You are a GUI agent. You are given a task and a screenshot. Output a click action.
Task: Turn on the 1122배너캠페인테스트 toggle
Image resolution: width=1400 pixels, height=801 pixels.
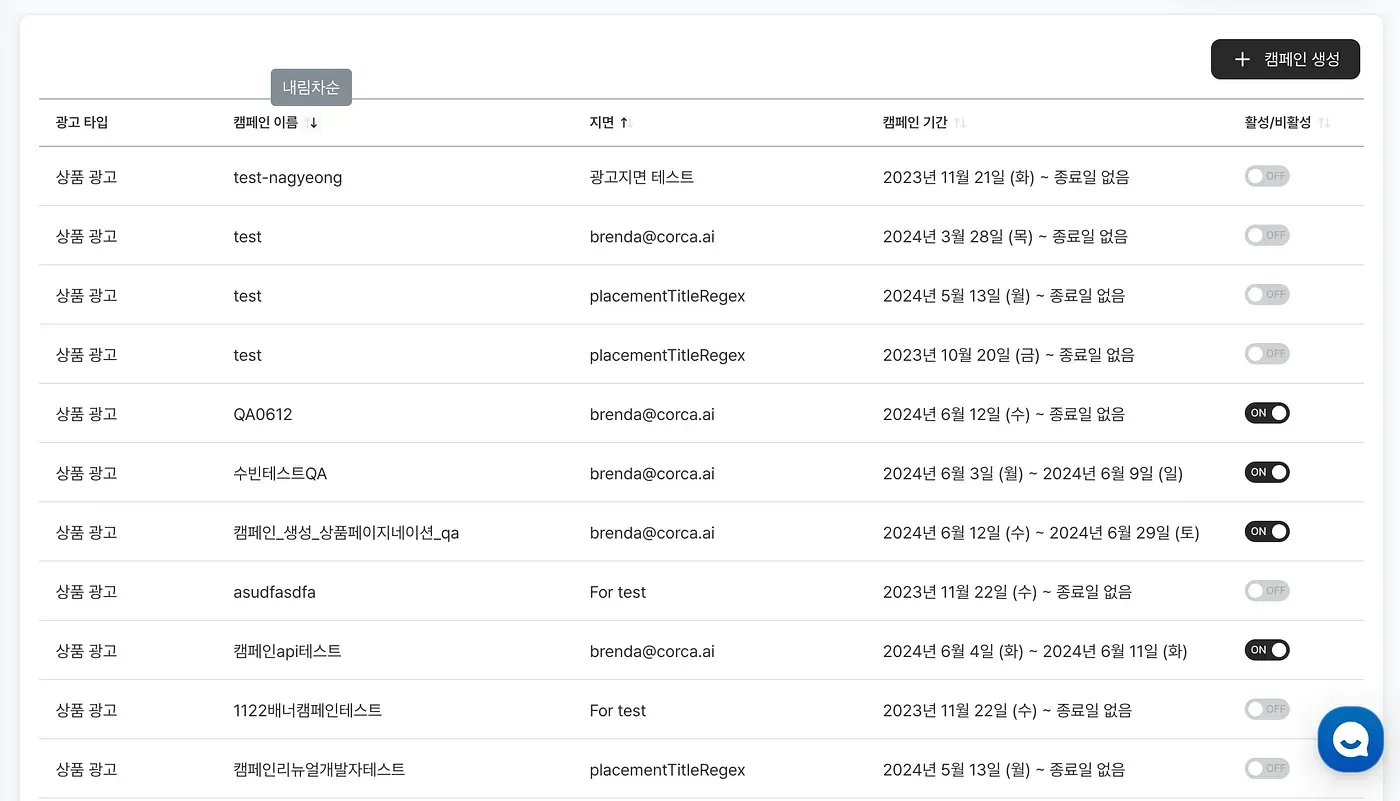point(1267,709)
